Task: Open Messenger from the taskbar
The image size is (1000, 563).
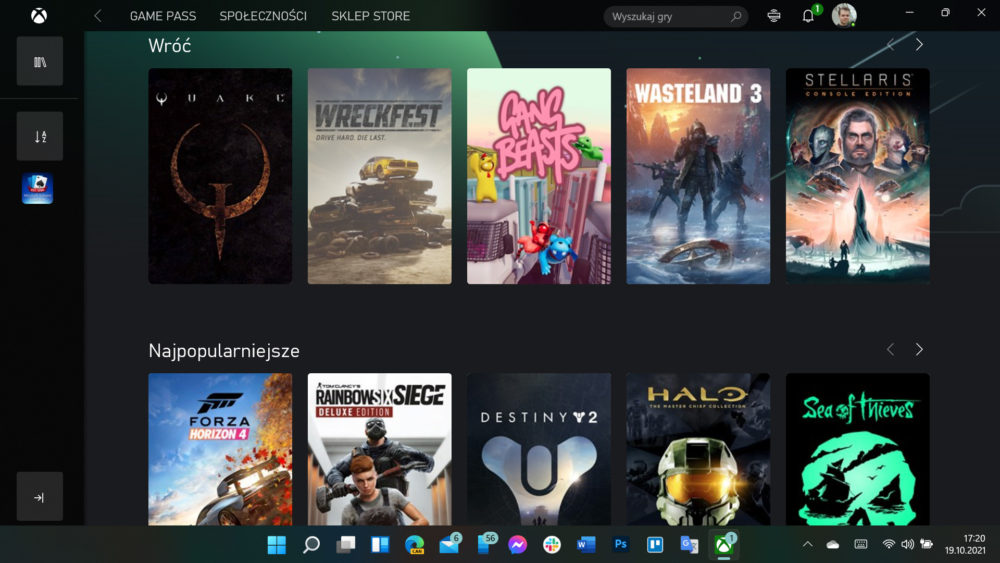Action: tap(518, 545)
